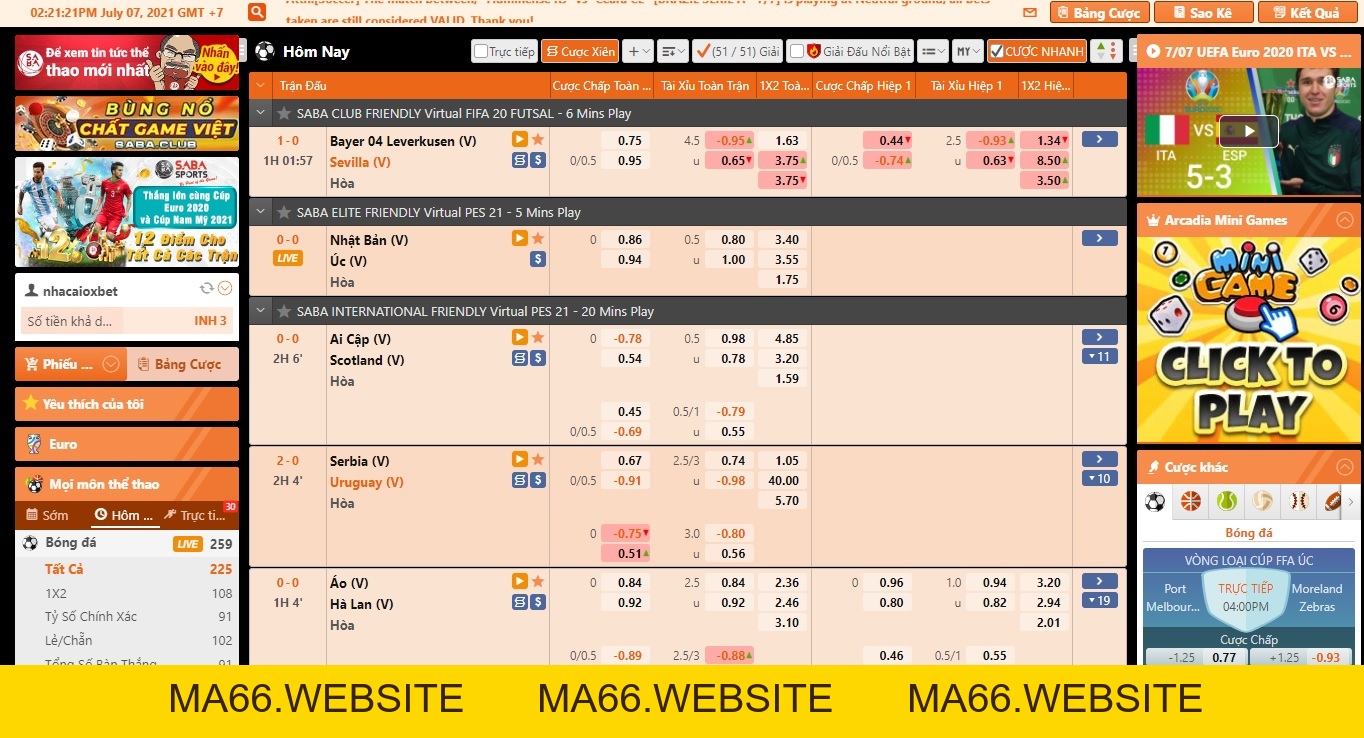This screenshot has width=1364, height=738.
Task: Favorite the Bayer 04 Leverkusen match star
Action: coord(538,140)
